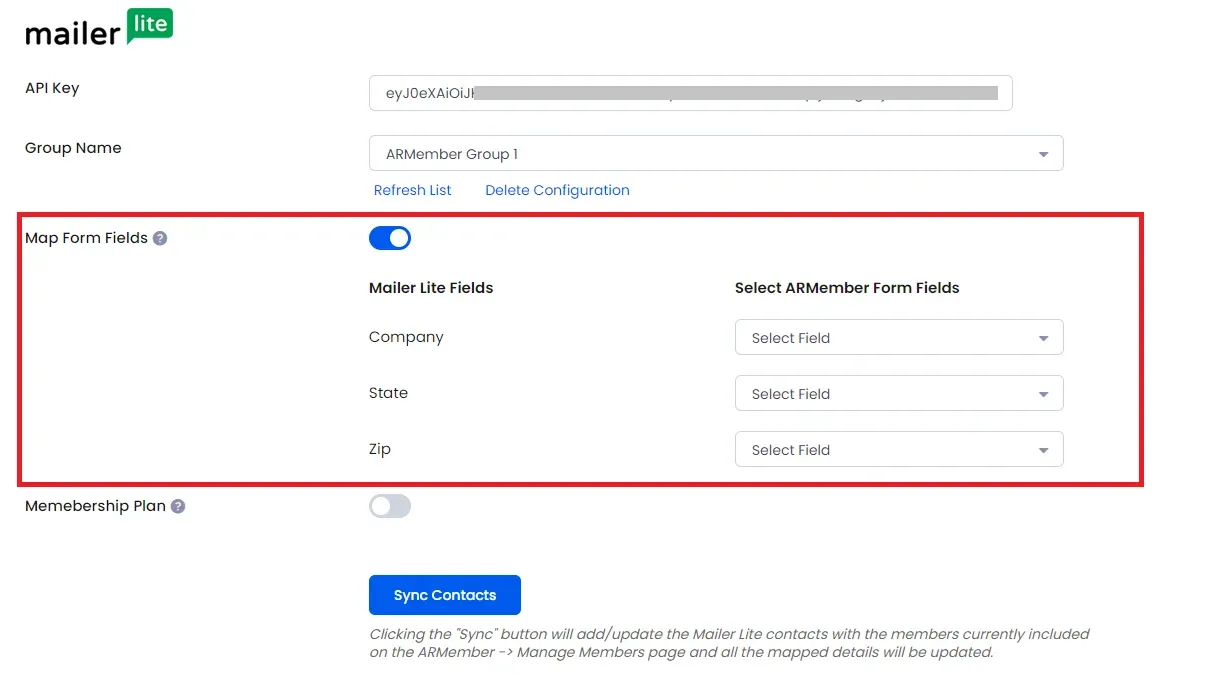Click the Sync Contacts button

coord(445,595)
